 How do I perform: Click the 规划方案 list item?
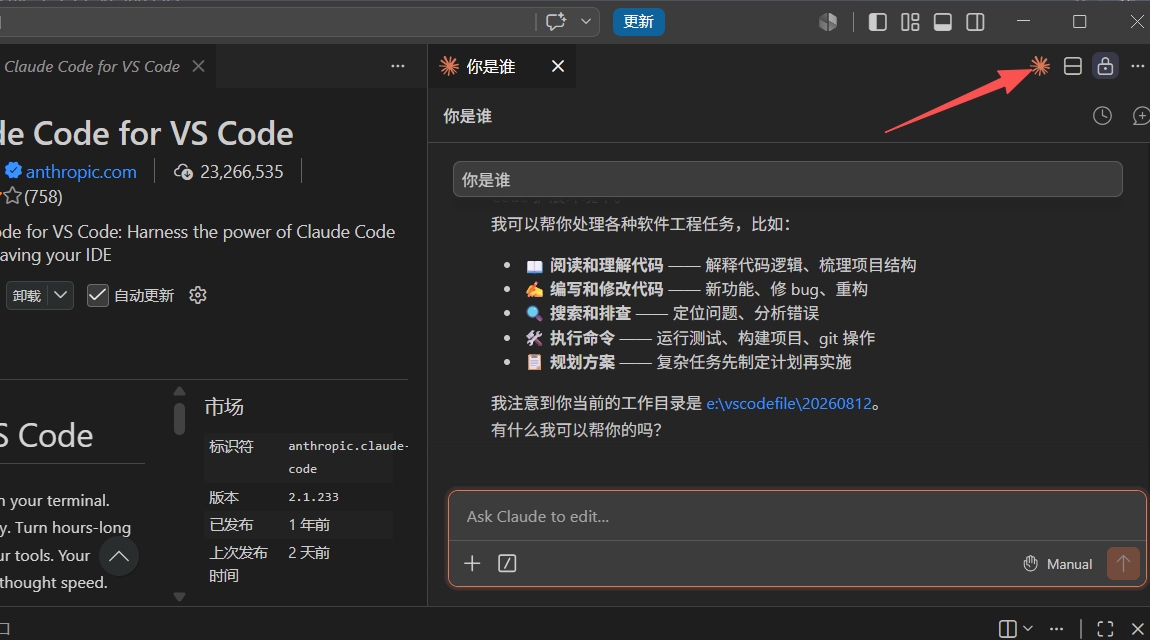coord(689,362)
